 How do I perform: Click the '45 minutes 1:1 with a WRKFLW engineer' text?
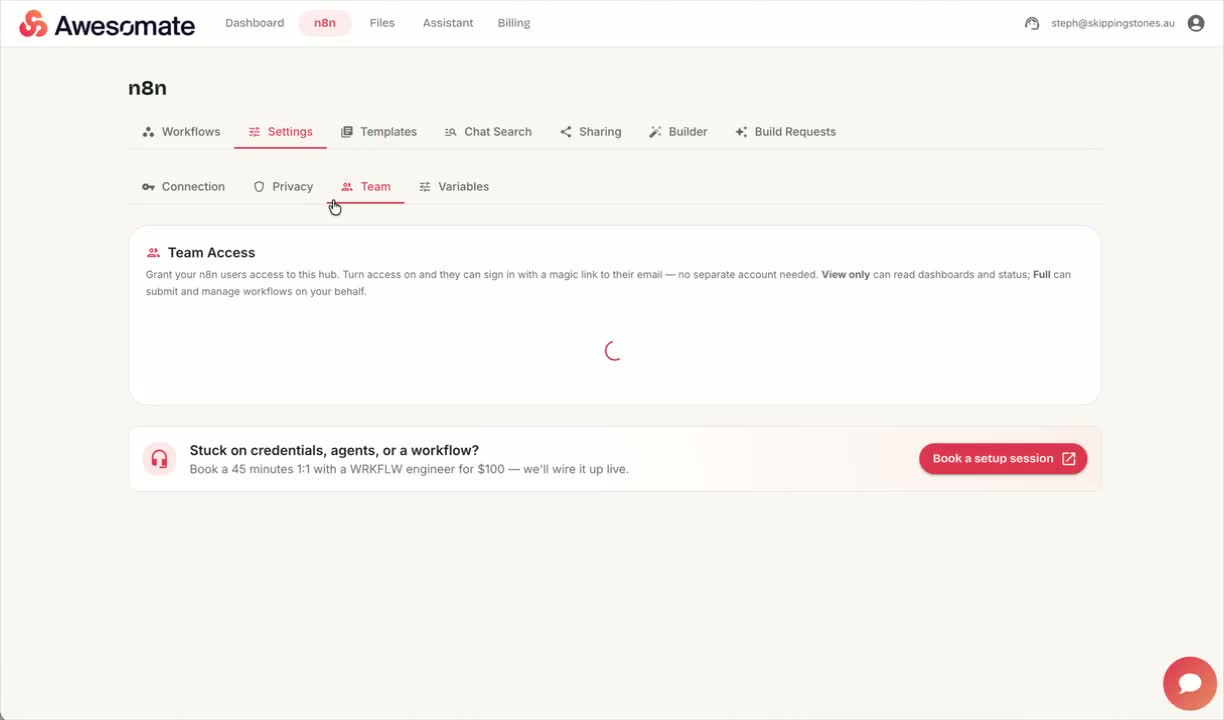344,469
